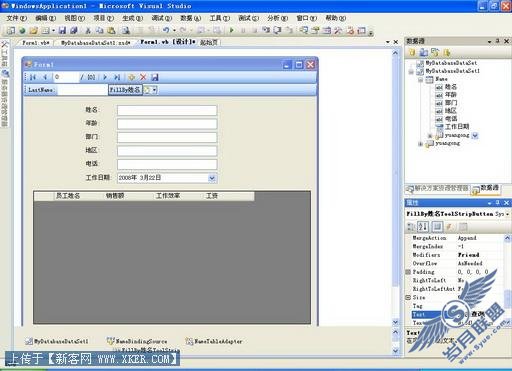Click the second icon in Data Sources toolbar

(x=424, y=52)
